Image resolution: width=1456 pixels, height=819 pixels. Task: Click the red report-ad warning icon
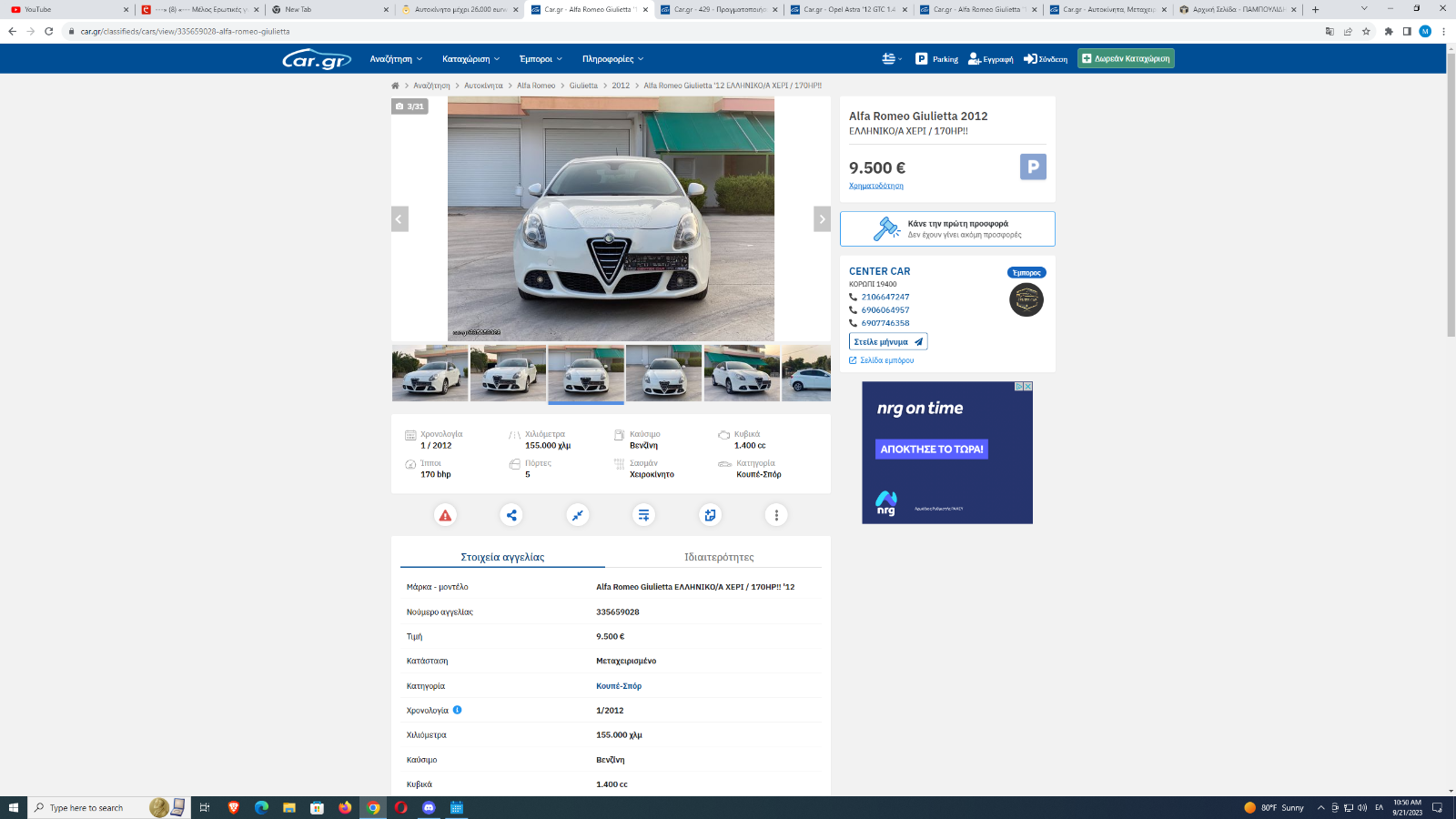point(445,515)
